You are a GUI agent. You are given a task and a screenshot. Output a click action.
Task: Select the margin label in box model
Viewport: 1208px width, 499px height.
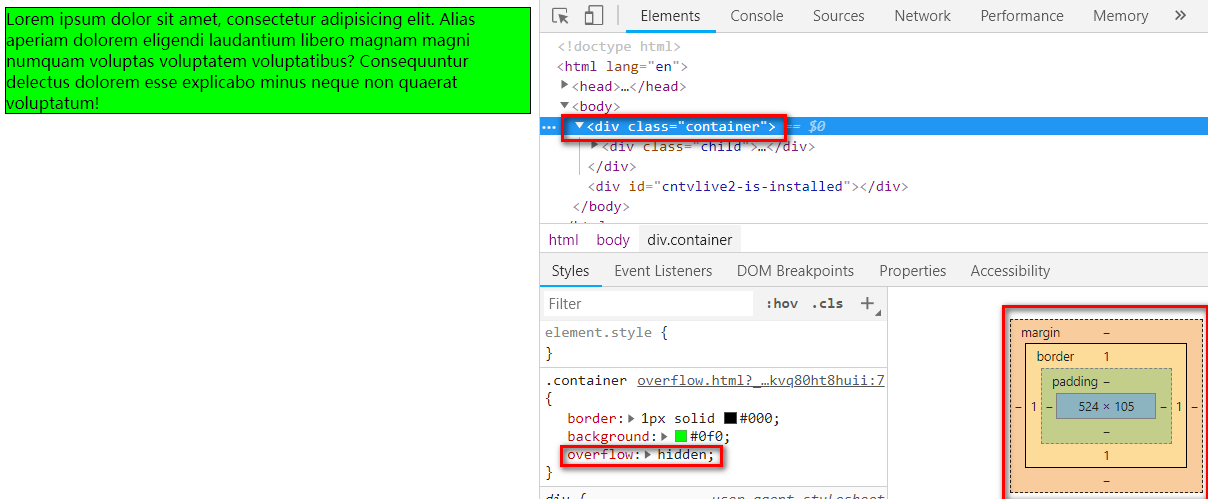tap(1040, 332)
